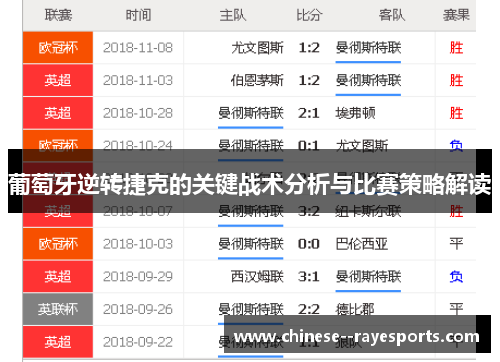
Task: Click the date 2018-11-03
Action: [138, 80]
